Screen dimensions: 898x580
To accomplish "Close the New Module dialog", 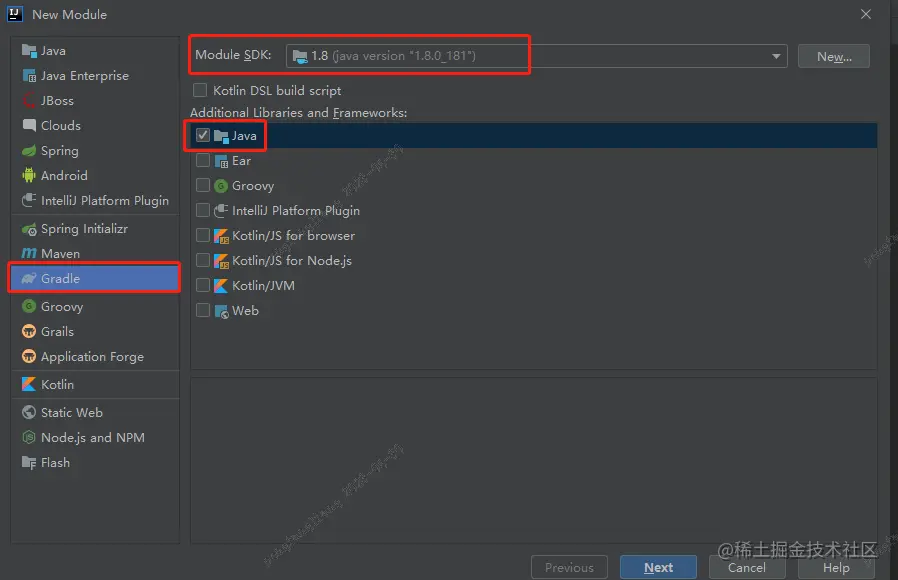I will [x=866, y=14].
